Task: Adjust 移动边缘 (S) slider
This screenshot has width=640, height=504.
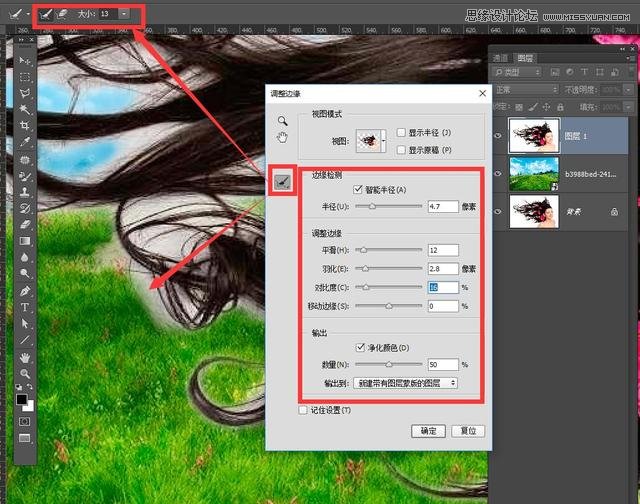Action: [389, 306]
